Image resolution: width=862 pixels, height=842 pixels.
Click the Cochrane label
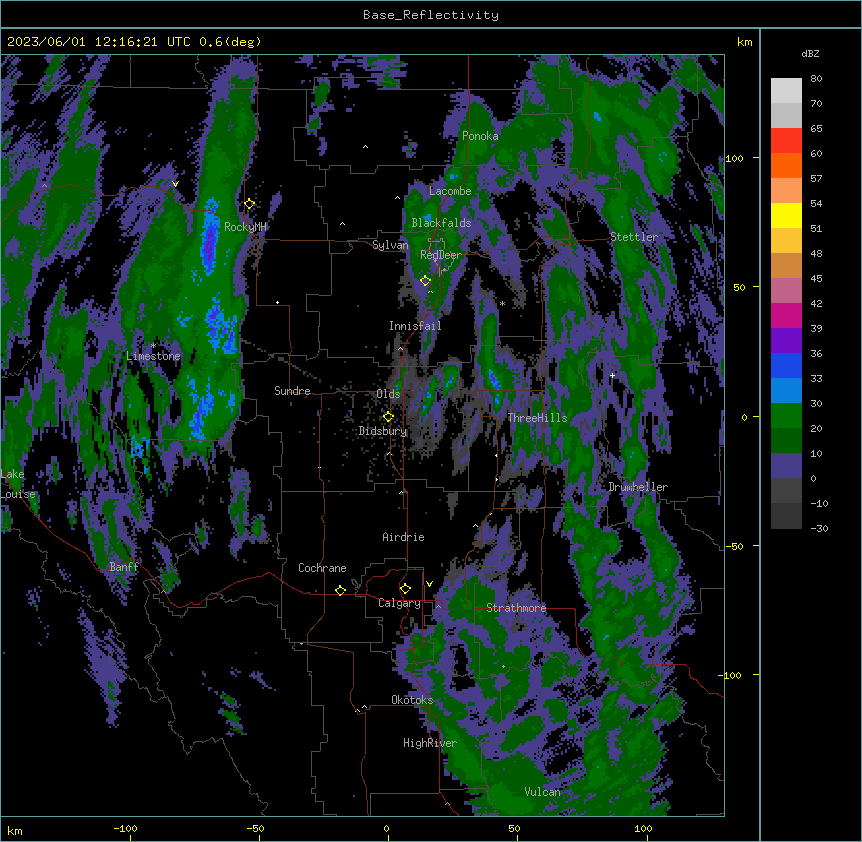322,568
